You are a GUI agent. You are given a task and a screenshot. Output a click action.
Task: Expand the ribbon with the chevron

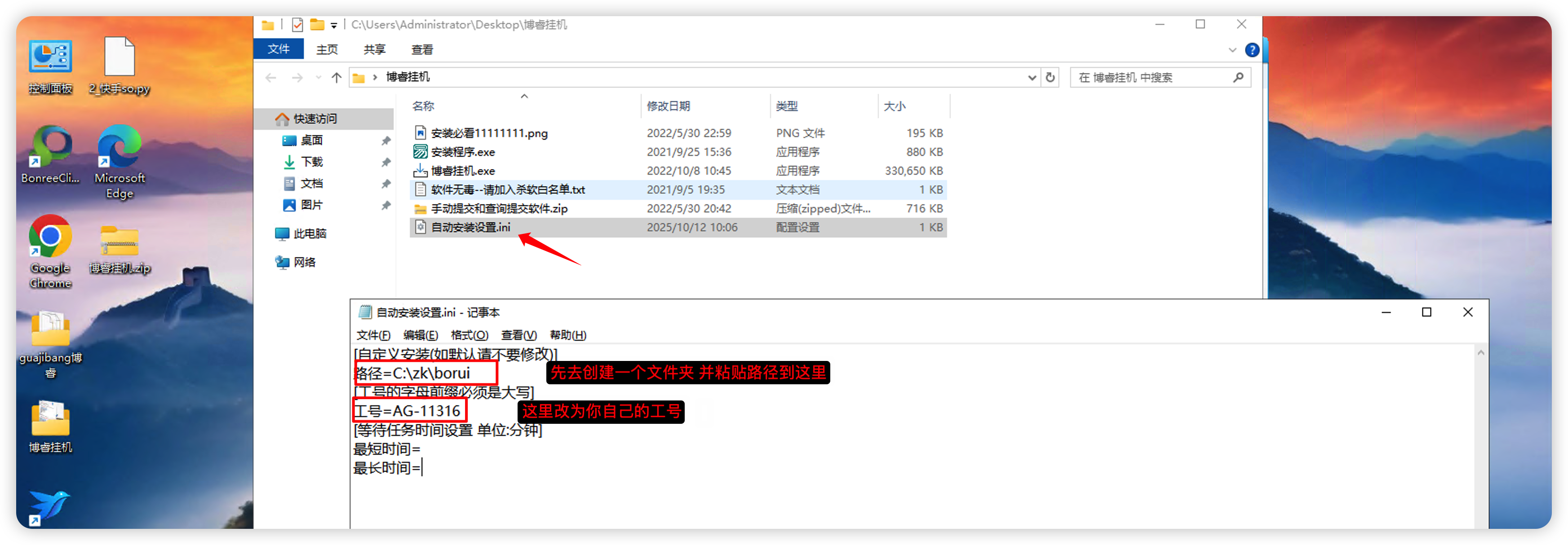[x=1232, y=50]
